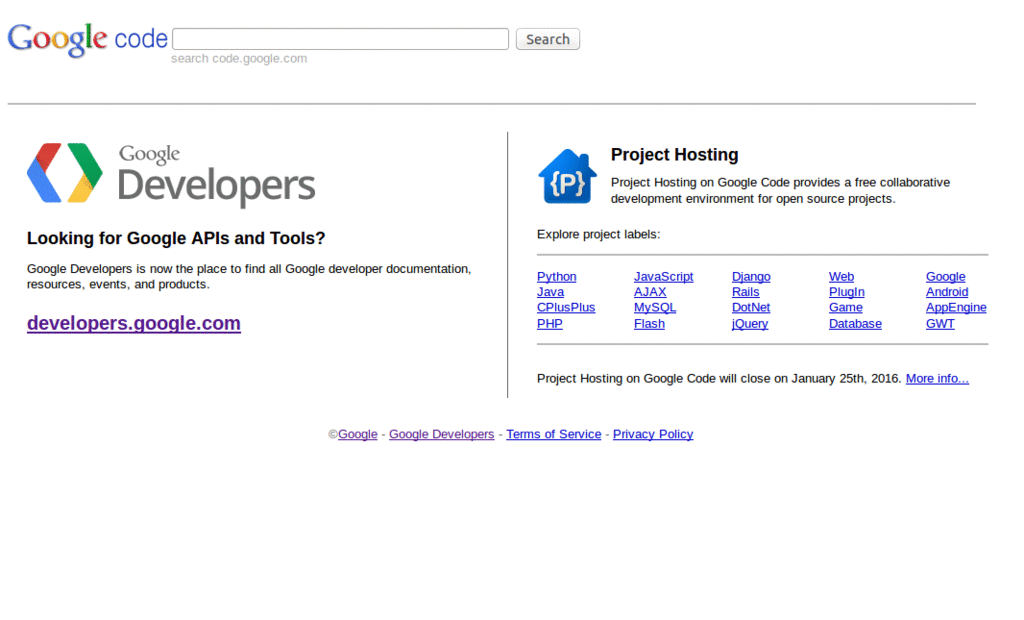Open the Flash project label
1024x620 pixels.
649,323
